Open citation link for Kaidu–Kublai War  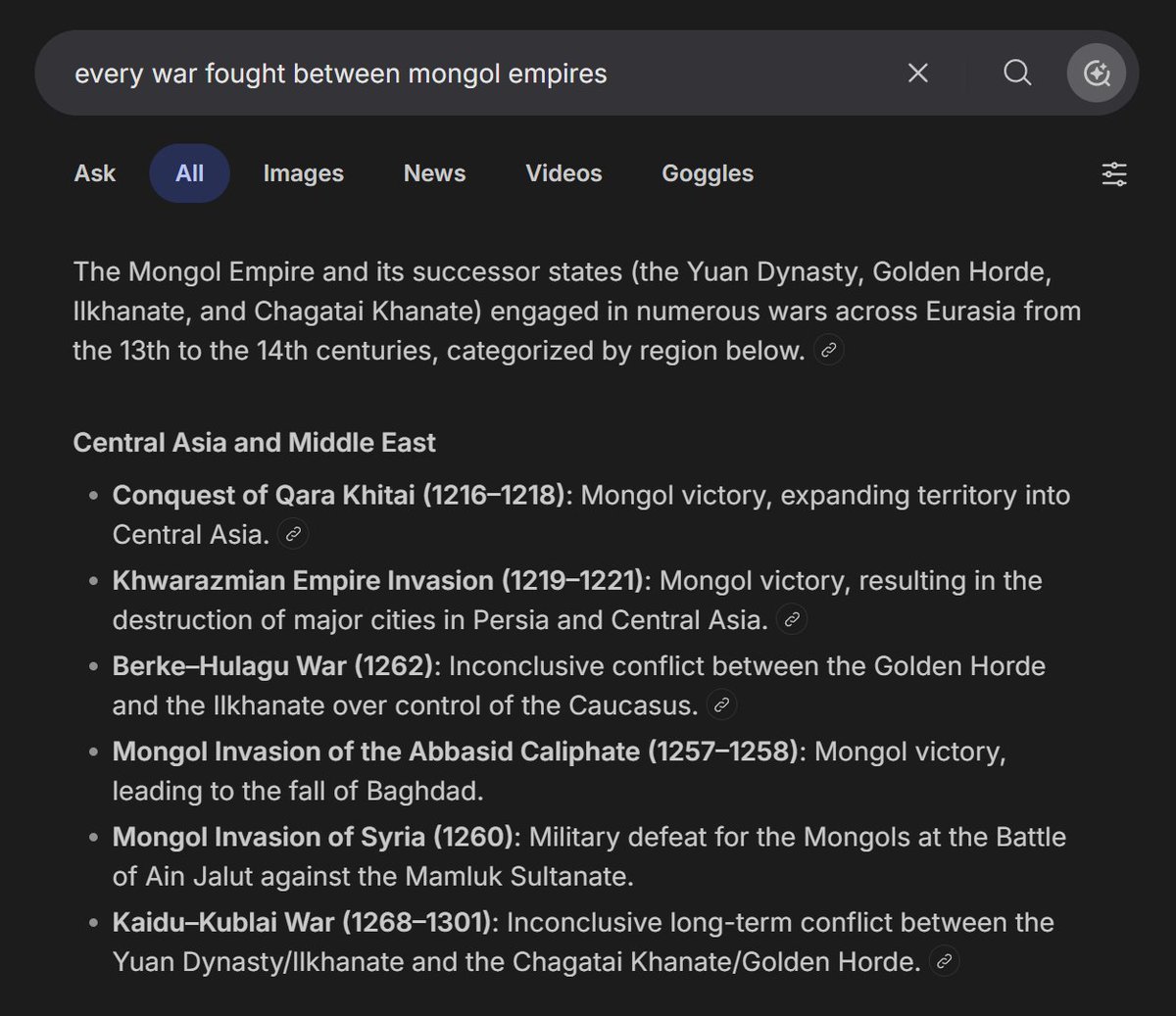point(944,961)
